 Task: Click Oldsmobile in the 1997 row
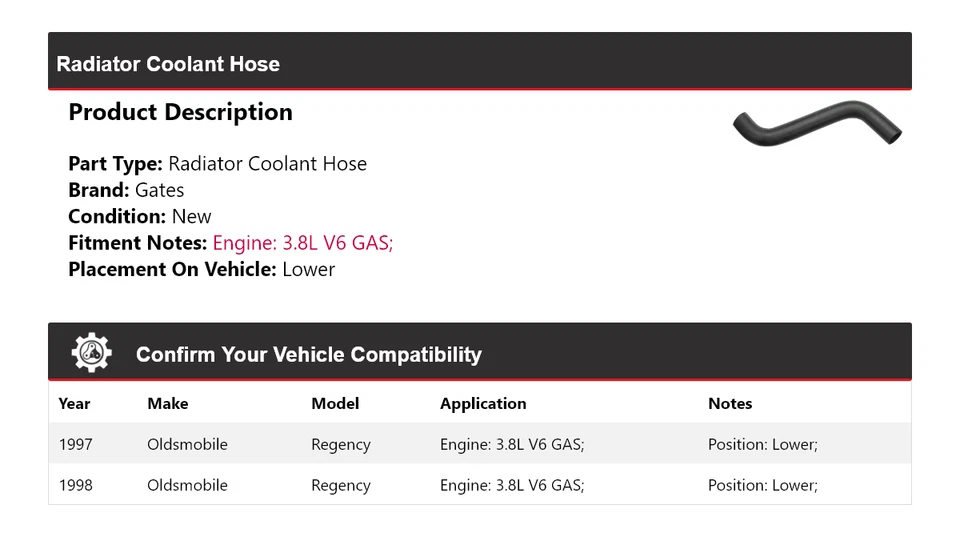tap(187, 444)
